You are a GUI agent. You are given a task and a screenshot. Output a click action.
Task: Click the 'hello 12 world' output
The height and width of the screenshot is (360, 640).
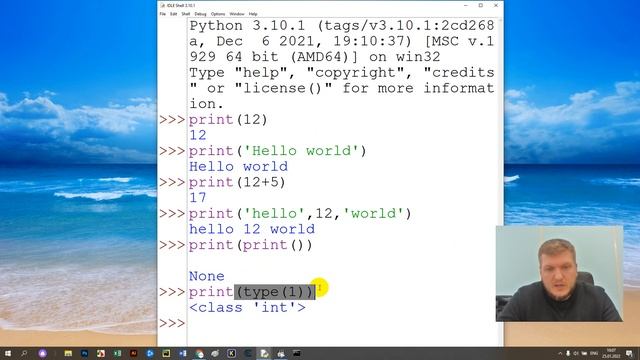252,229
